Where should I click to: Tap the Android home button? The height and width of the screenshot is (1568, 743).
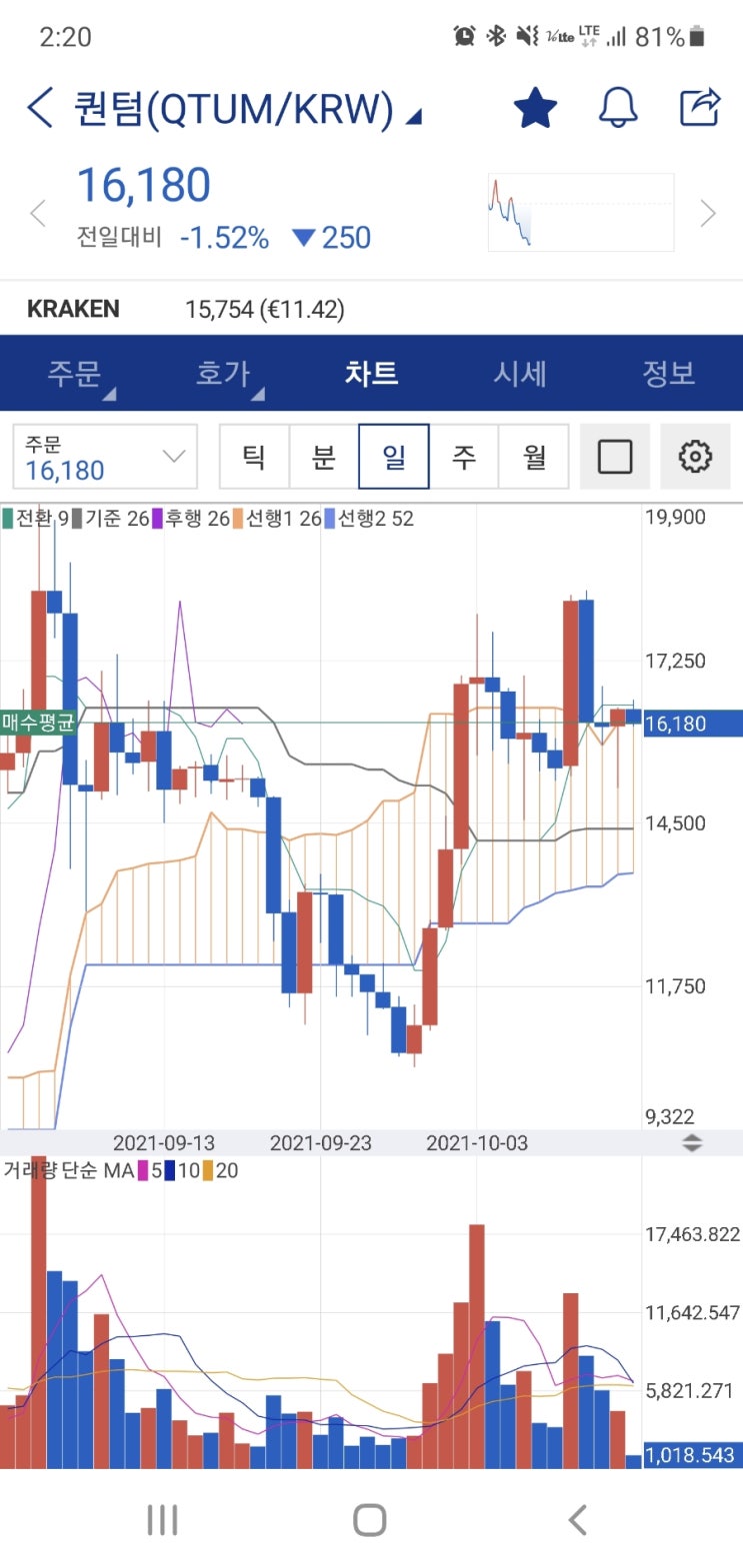coord(370,1520)
